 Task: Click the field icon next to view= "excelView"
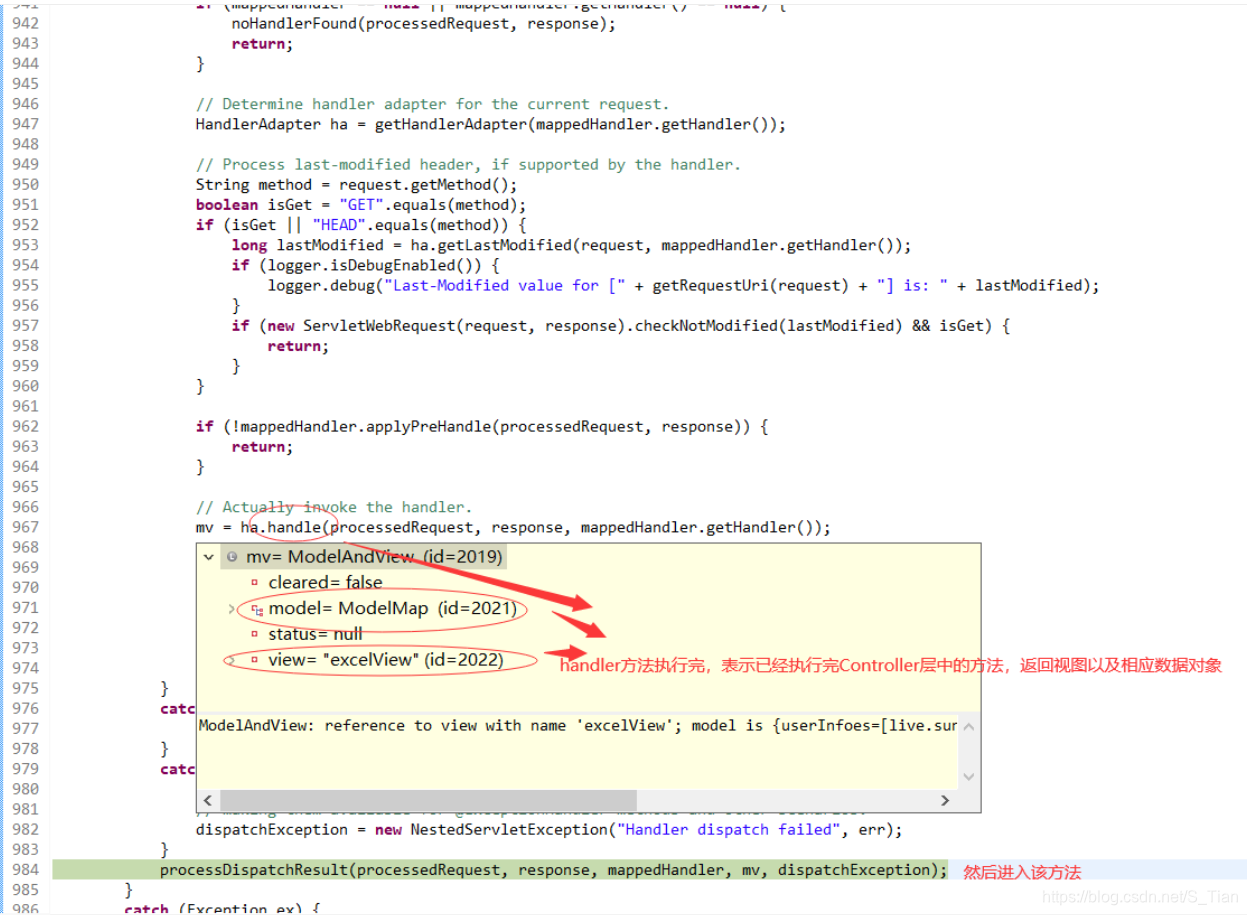(x=254, y=660)
